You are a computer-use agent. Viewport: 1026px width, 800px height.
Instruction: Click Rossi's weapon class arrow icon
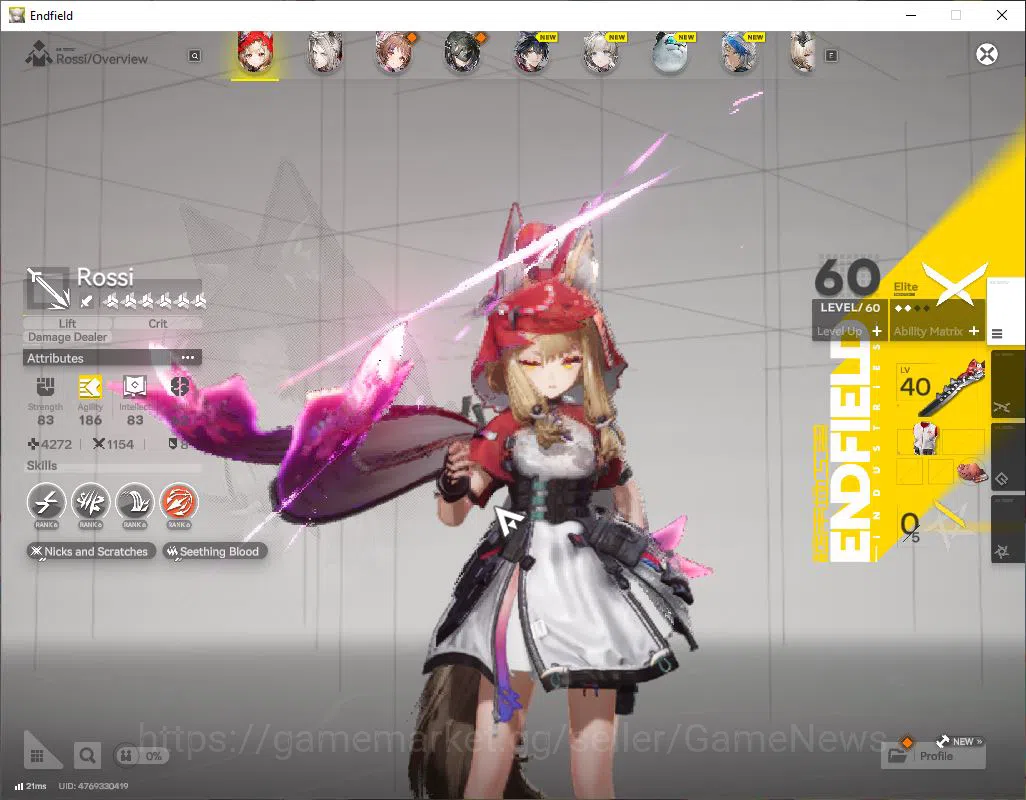tap(47, 288)
